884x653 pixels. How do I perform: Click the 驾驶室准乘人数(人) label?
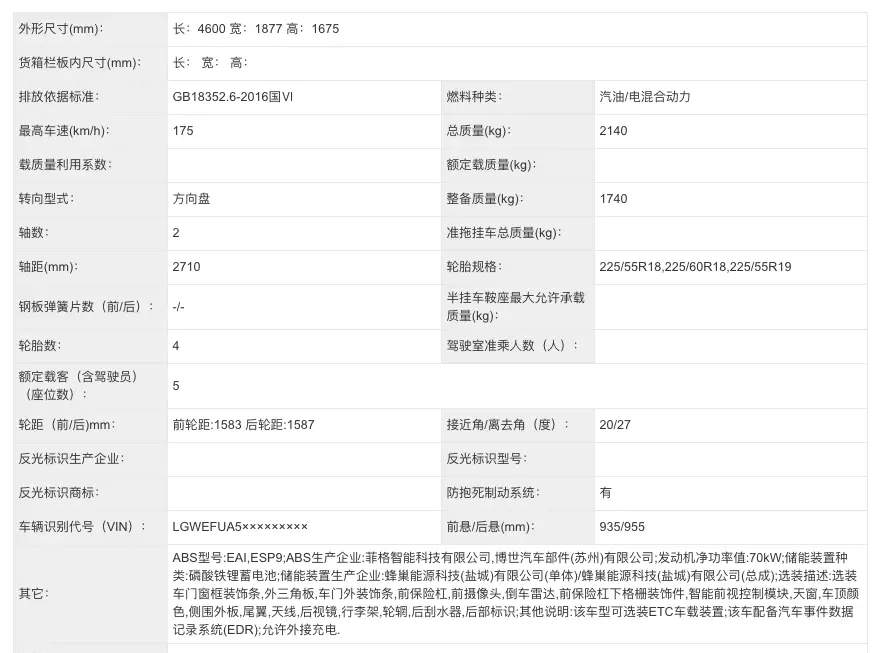pos(512,346)
